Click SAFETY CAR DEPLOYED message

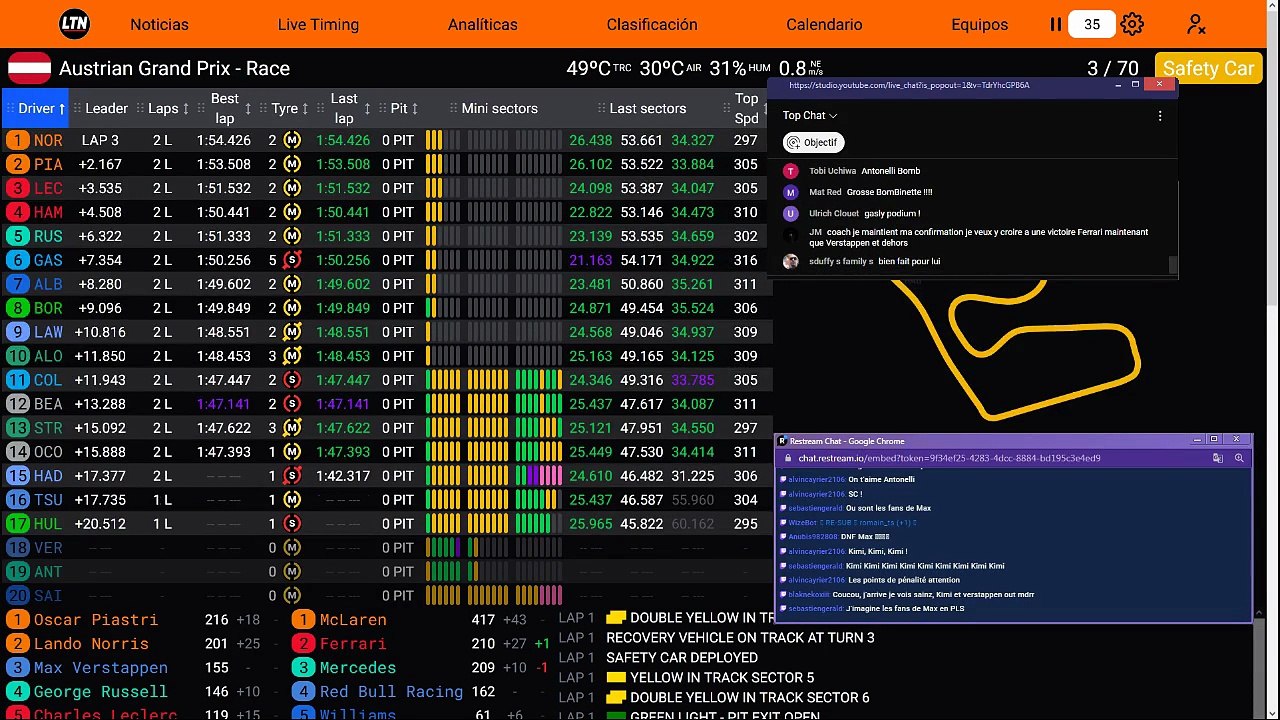681,658
